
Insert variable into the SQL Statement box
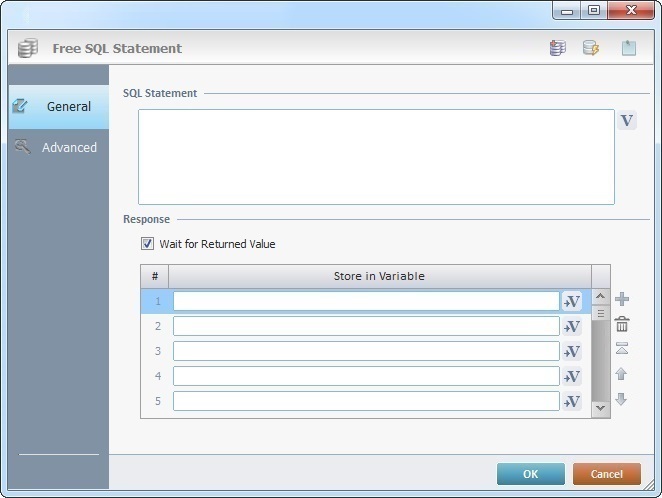coord(627,121)
